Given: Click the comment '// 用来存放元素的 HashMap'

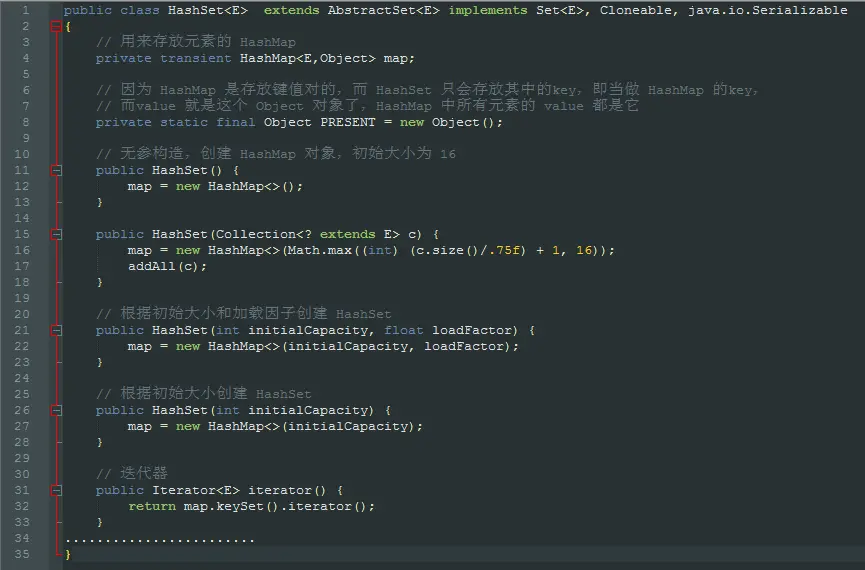Looking at the screenshot, I should [x=196, y=41].
